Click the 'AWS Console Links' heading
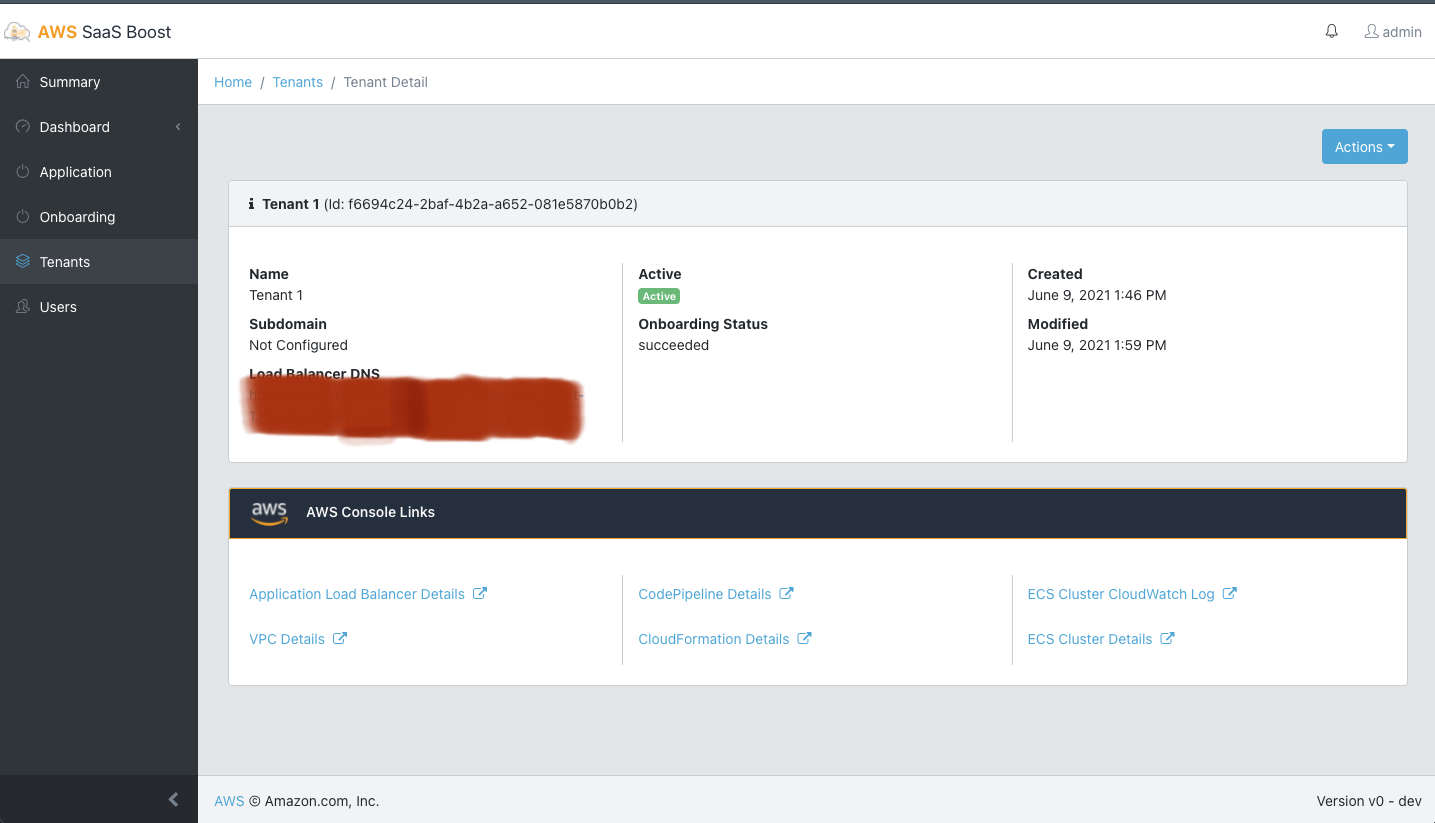This screenshot has width=1435, height=823. [x=370, y=512]
